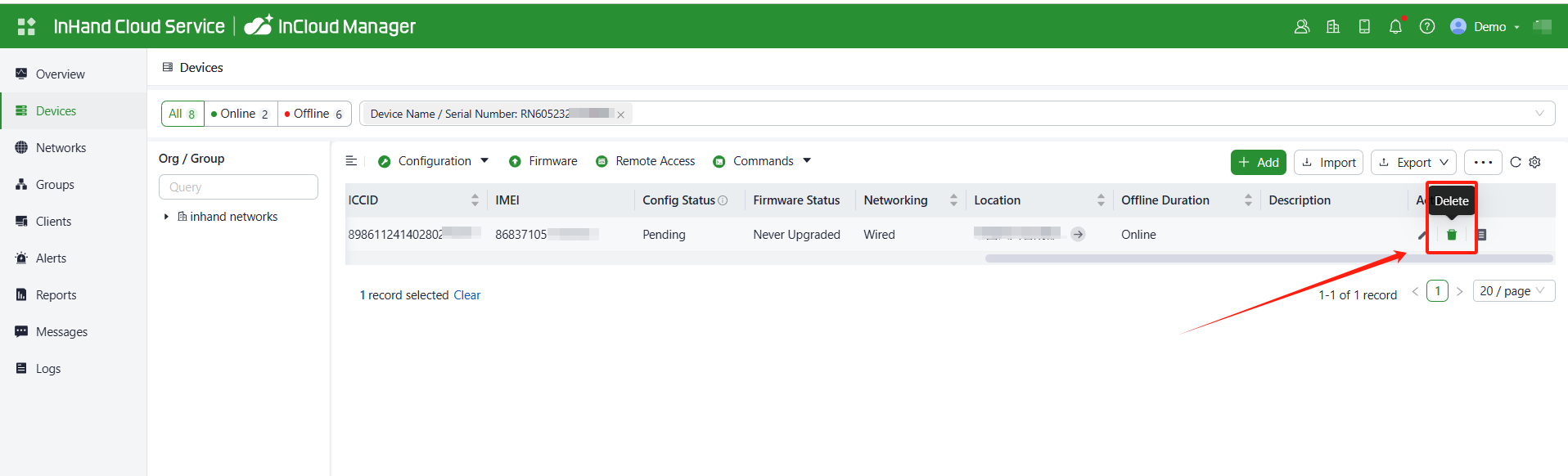Open Alerts from the sidebar
The image size is (1568, 476).
coord(51,258)
